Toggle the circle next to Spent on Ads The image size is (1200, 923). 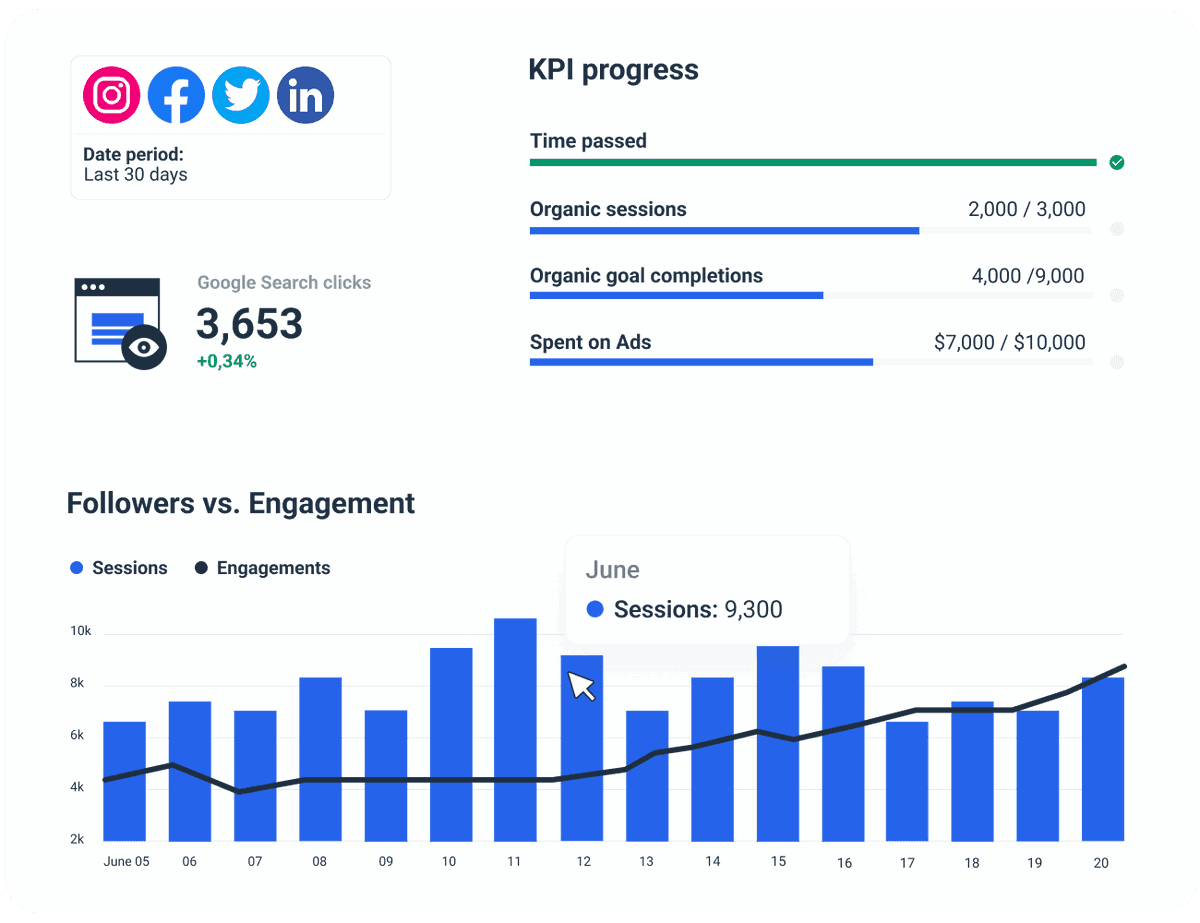[x=1117, y=362]
